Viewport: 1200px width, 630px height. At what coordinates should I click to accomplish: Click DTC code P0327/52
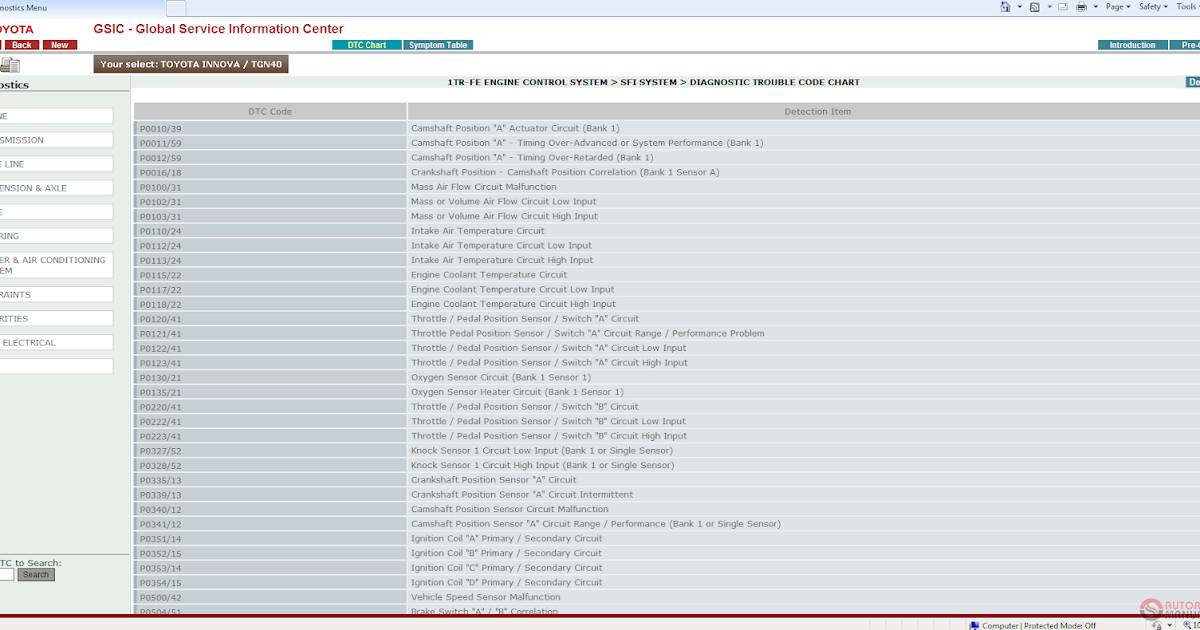pyautogui.click(x=161, y=451)
